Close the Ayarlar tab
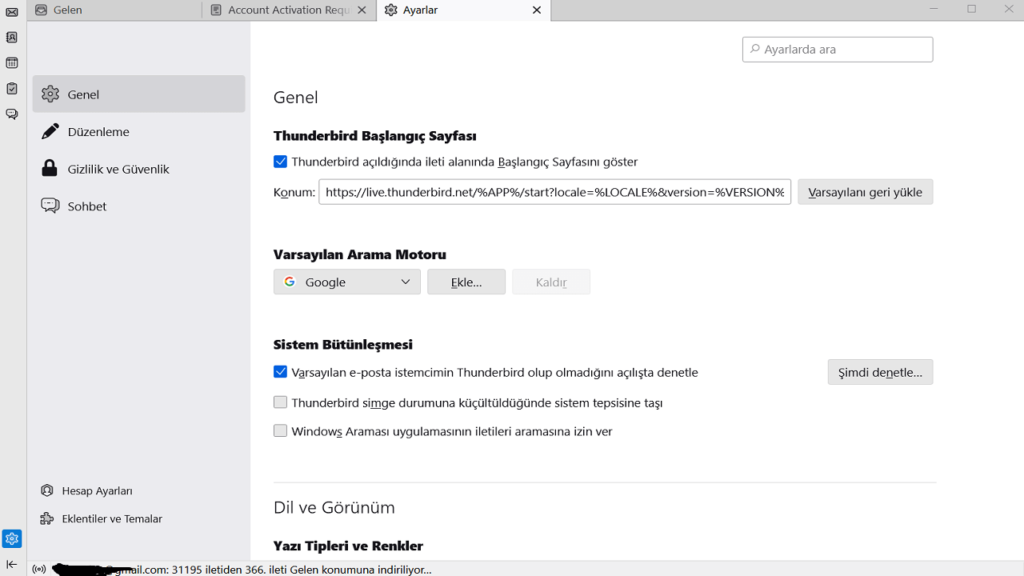The width and height of the screenshot is (1024, 576). (x=537, y=10)
